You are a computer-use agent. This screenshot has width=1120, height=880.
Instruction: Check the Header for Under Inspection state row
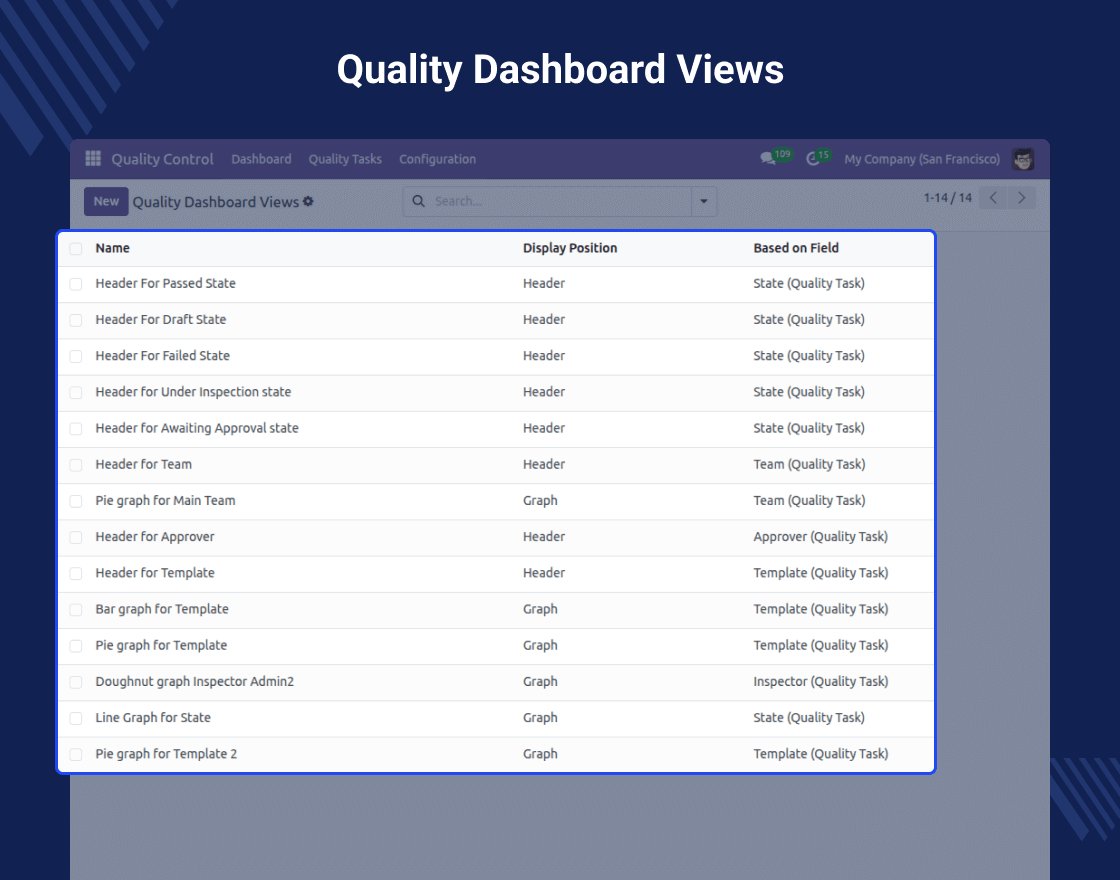click(76, 393)
